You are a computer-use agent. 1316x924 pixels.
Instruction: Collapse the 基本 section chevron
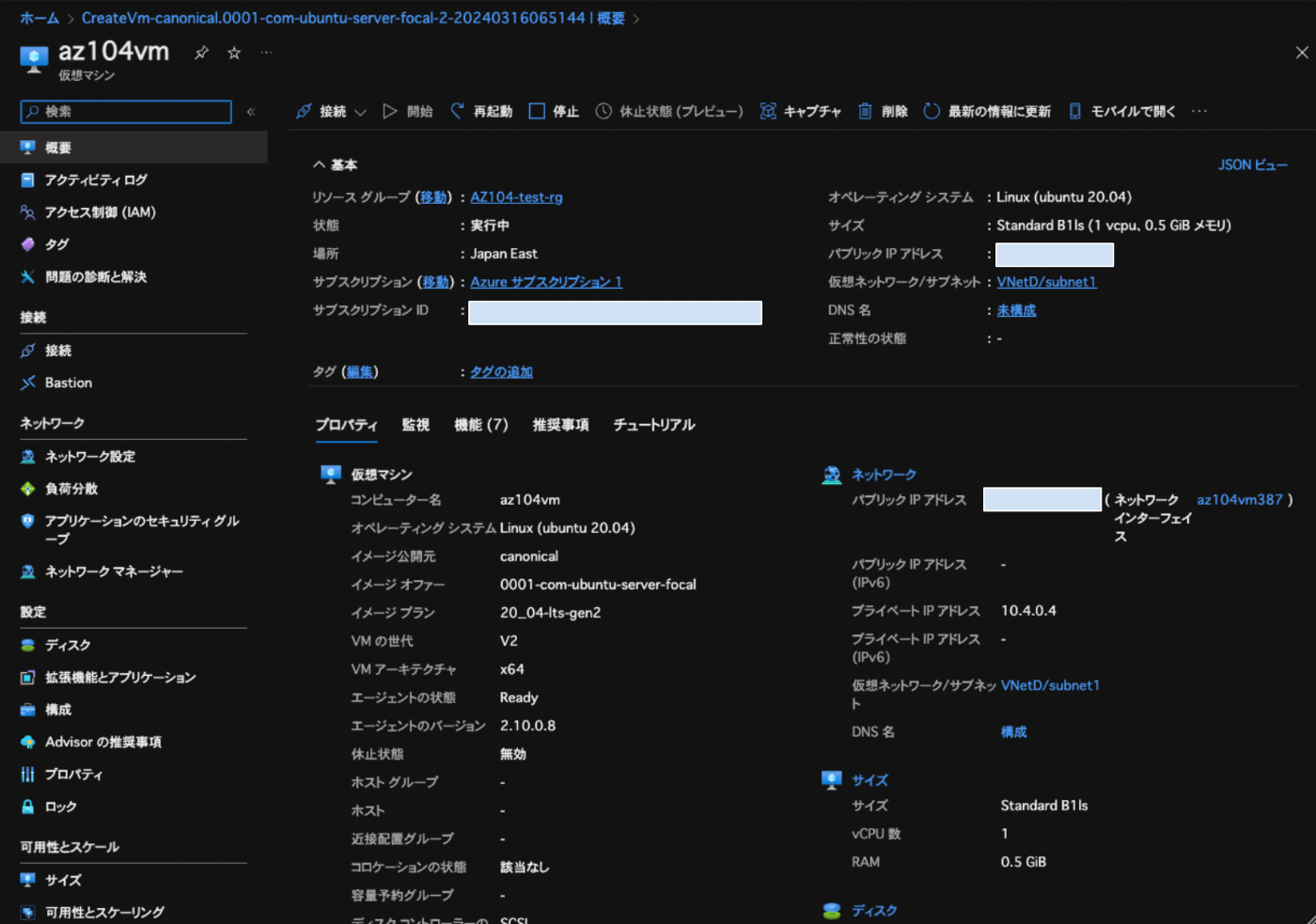[x=320, y=164]
